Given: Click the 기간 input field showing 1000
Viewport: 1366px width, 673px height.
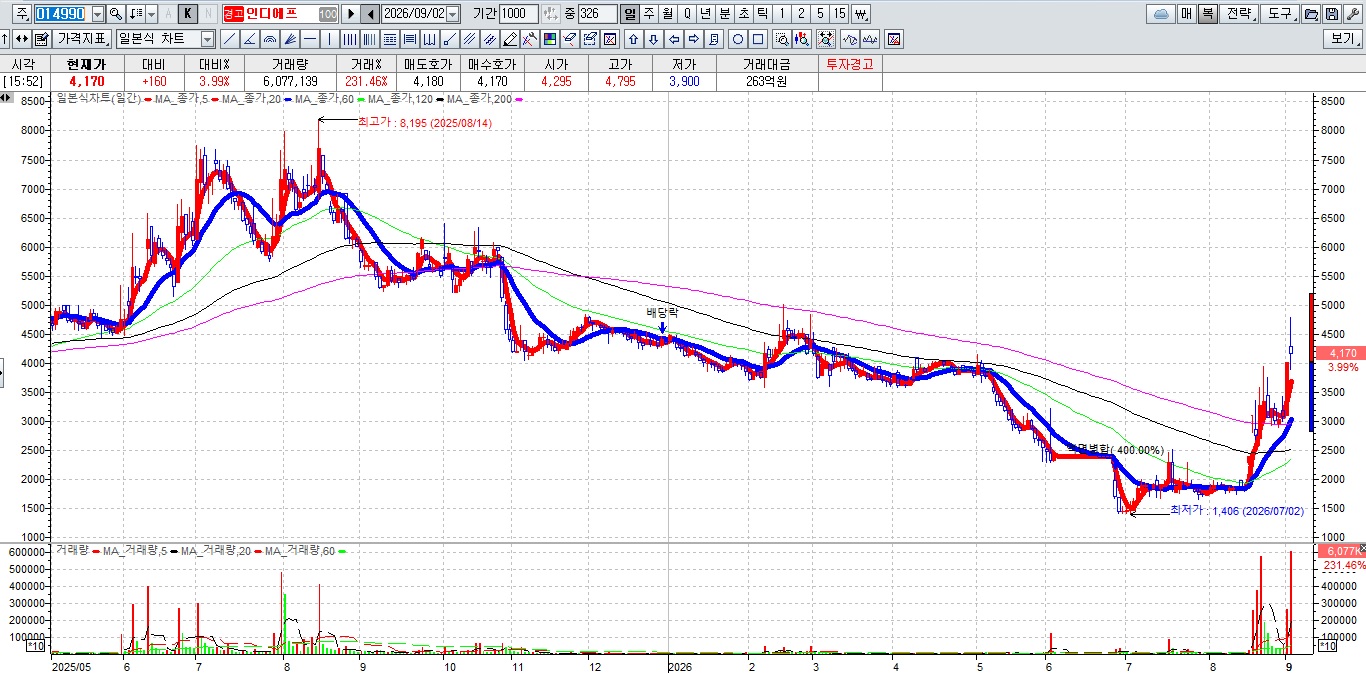Looking at the screenshot, I should [518, 14].
